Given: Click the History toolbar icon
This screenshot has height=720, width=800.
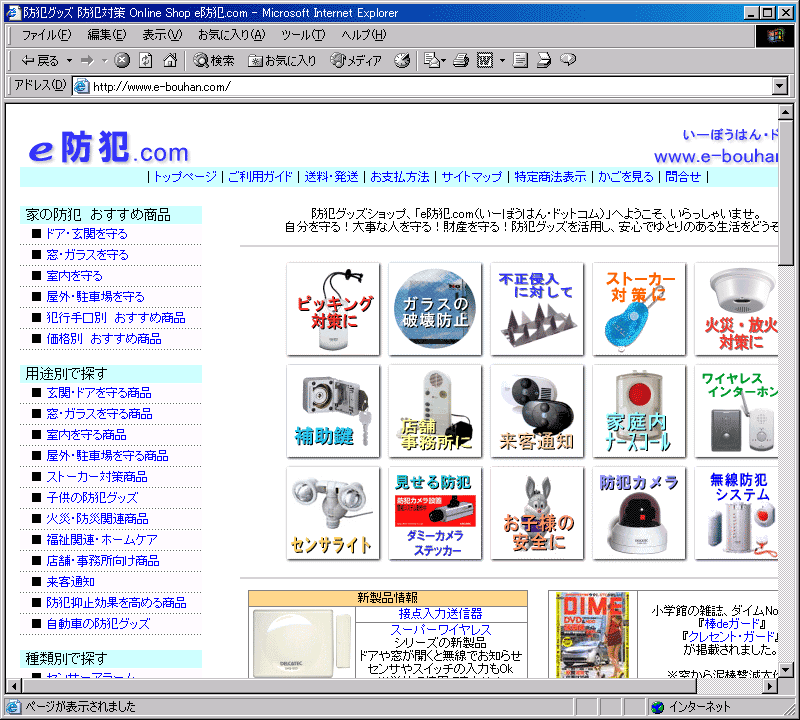Looking at the screenshot, I should pos(402,61).
